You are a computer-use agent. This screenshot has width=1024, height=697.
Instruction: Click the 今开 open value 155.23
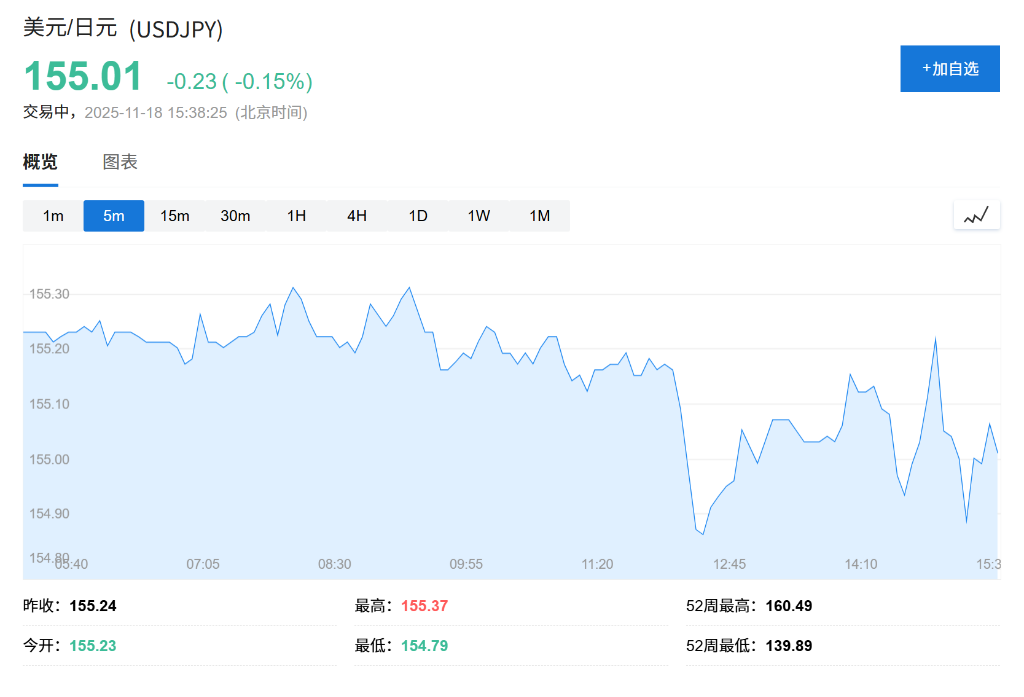point(92,645)
